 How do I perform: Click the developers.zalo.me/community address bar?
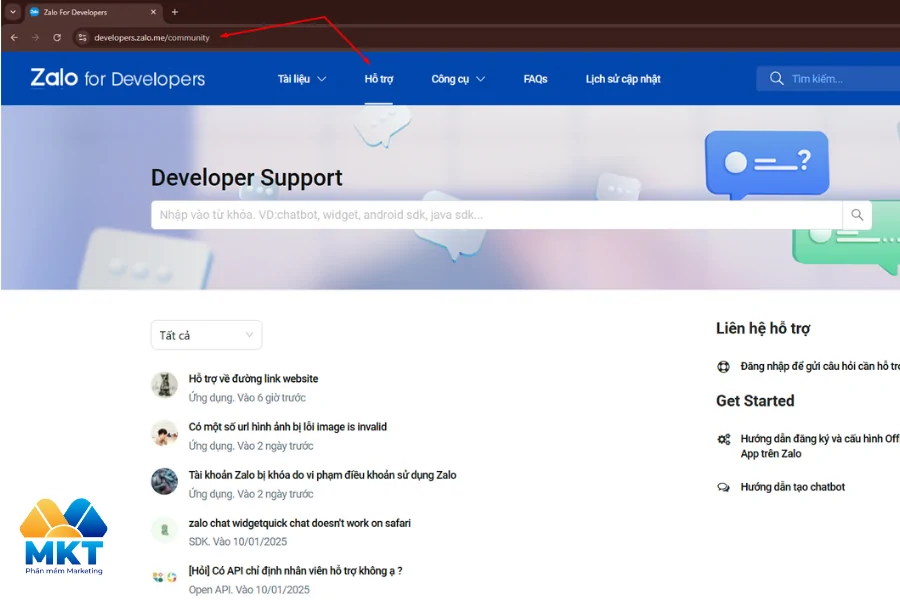tap(152, 37)
